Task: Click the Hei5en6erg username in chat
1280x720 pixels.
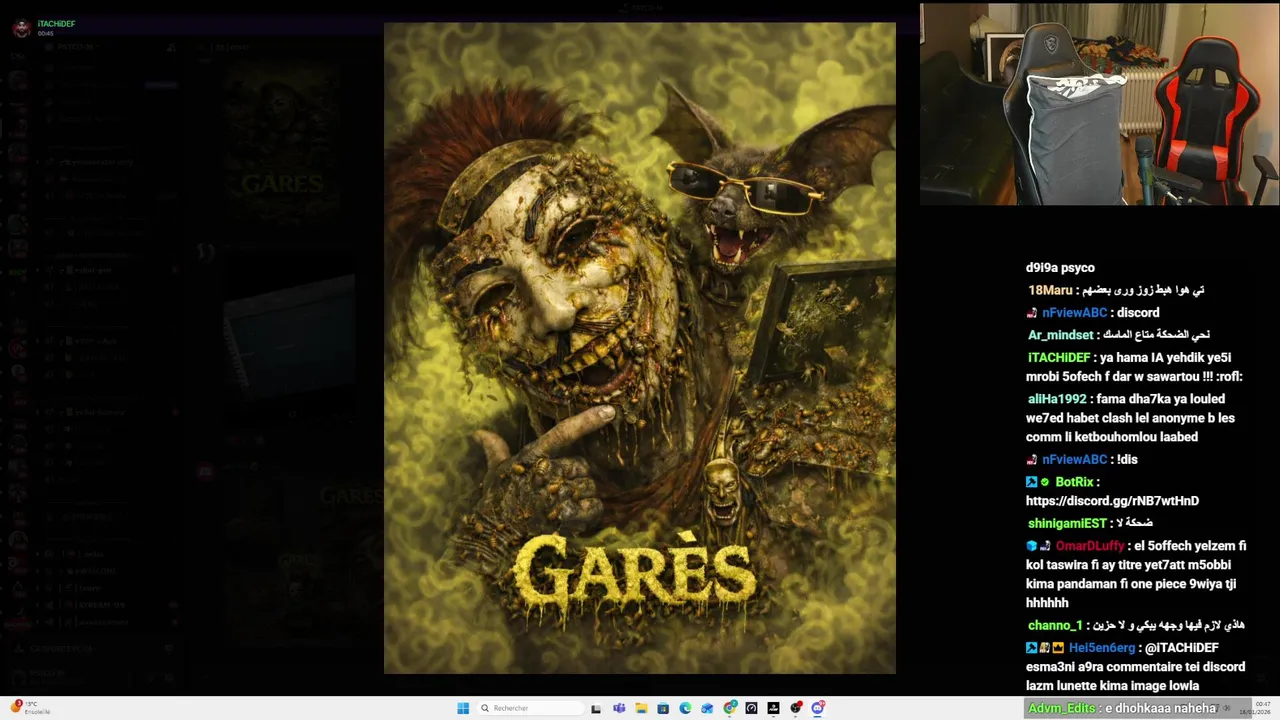Action: (1101, 648)
